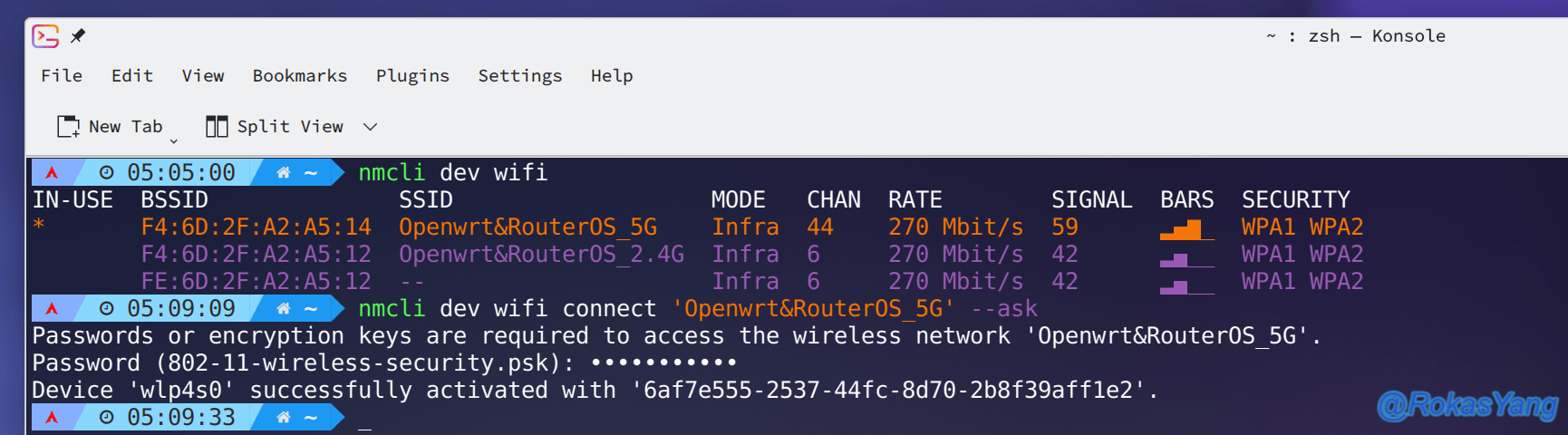Screen dimensions: 1568x435
Task: Open the File menu
Action: click(62, 76)
